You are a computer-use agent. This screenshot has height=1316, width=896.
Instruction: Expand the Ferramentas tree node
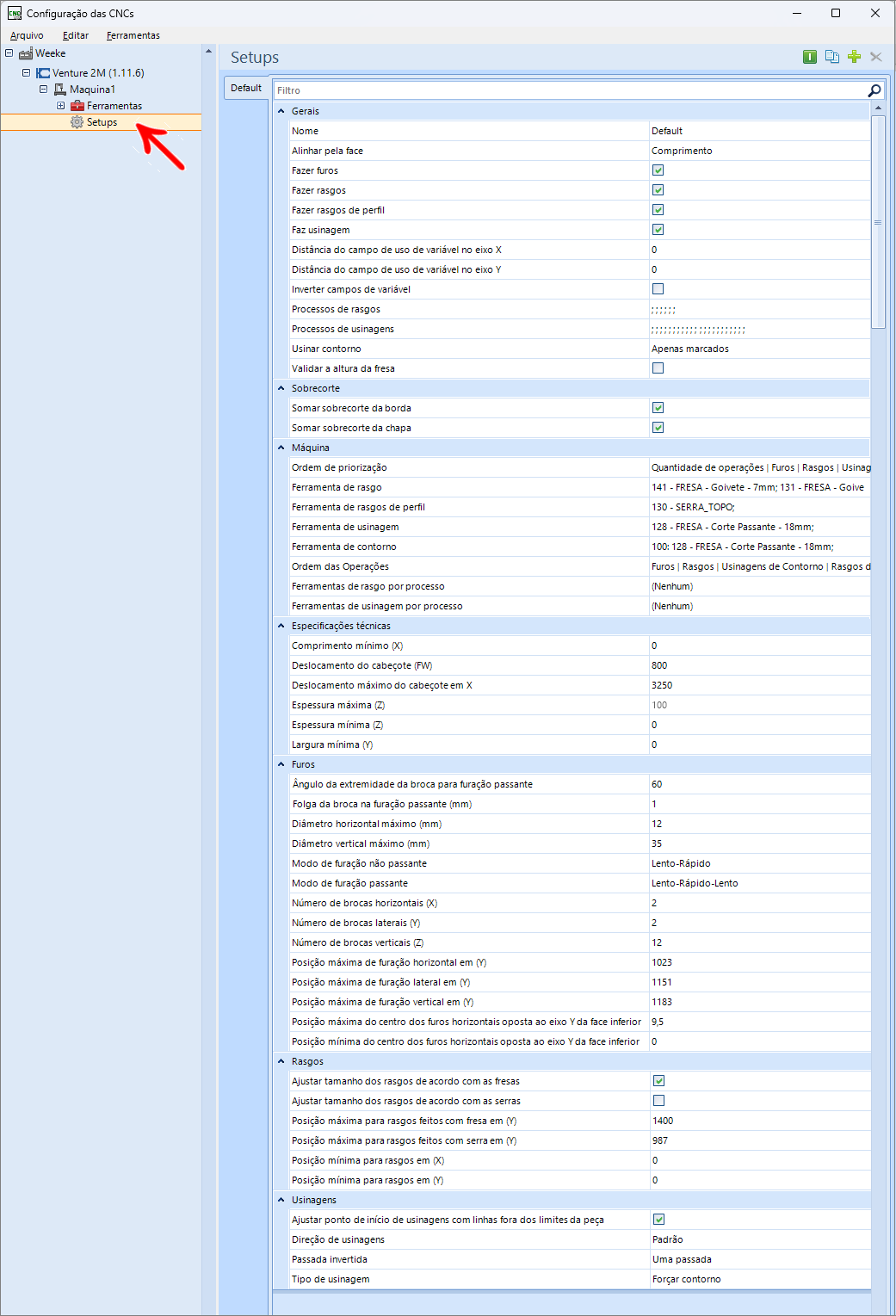tap(60, 106)
